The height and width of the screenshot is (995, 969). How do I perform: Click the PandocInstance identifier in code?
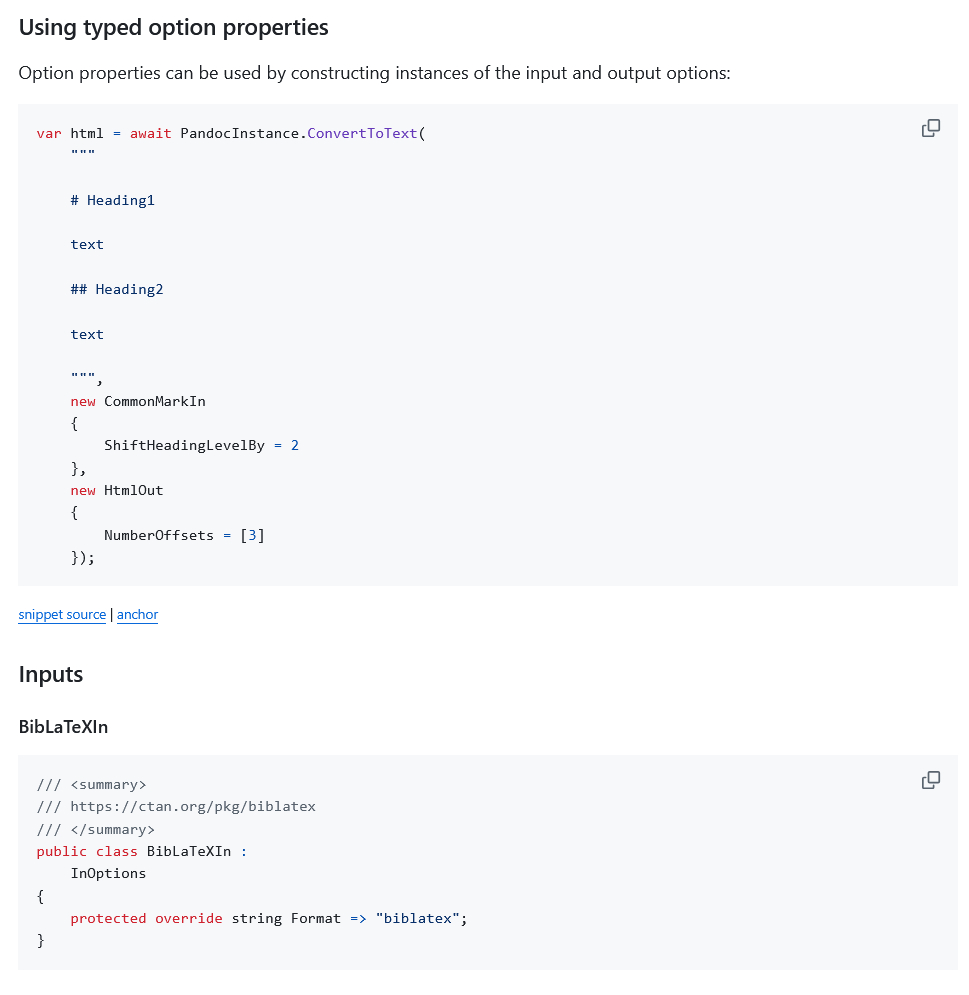point(240,133)
